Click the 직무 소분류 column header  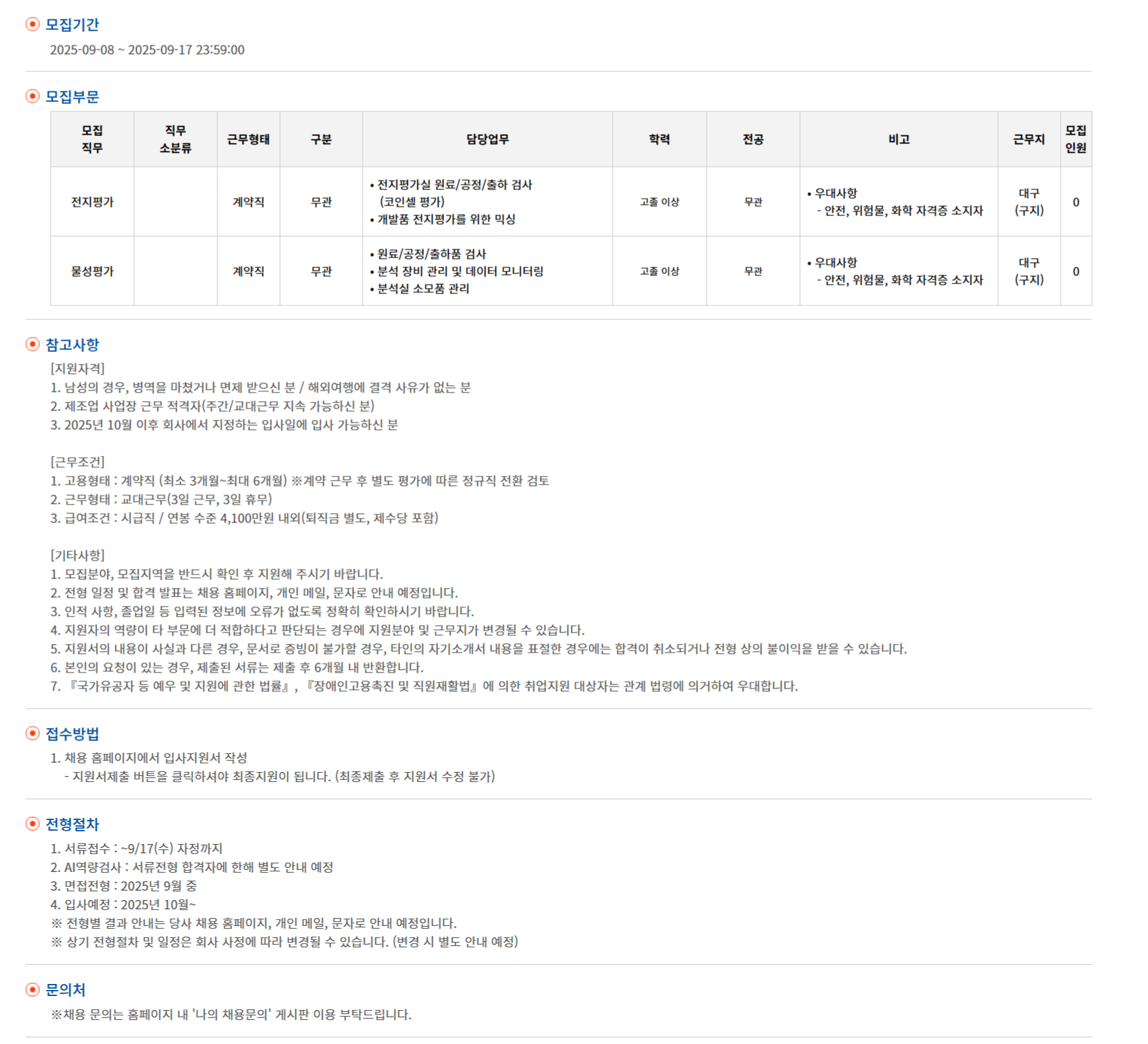(x=175, y=139)
